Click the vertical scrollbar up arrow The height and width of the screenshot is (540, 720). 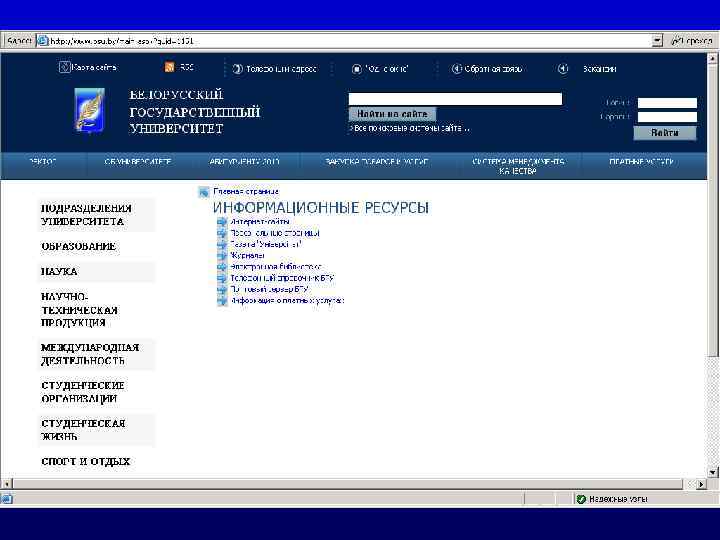[713, 58]
